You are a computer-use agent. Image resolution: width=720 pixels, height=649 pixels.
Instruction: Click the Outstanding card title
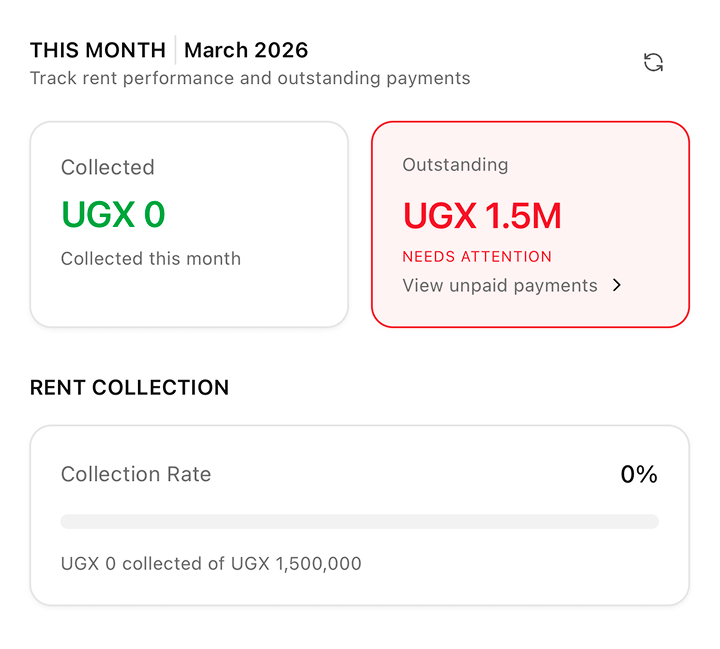[x=455, y=165]
